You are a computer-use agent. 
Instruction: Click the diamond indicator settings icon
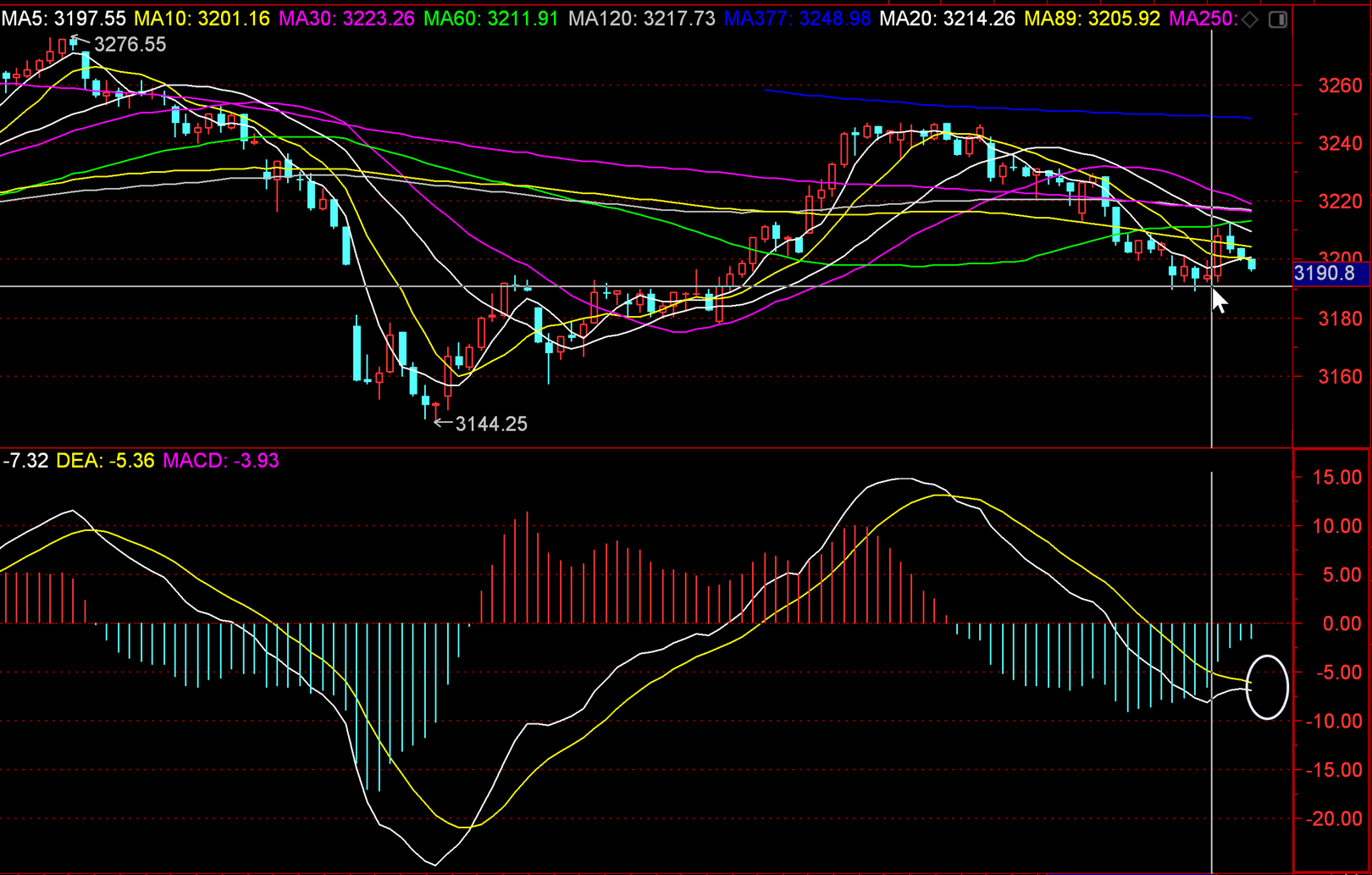[1251, 19]
